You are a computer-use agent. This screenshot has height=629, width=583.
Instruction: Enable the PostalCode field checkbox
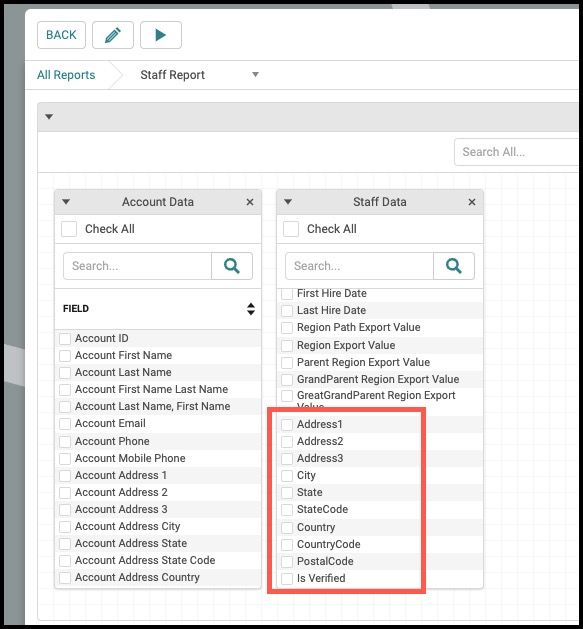tap(287, 562)
